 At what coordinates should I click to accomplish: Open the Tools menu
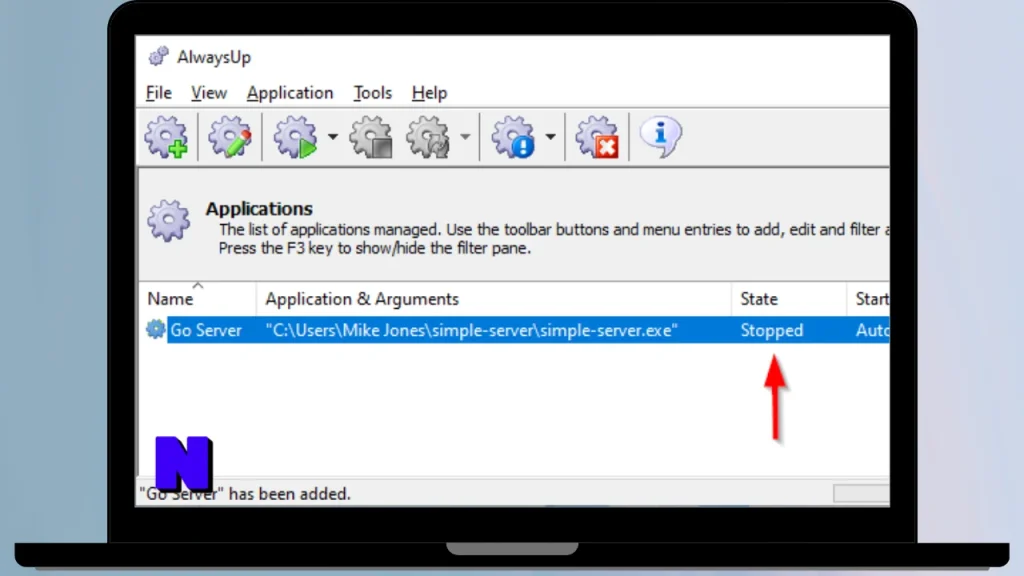pyautogui.click(x=372, y=93)
